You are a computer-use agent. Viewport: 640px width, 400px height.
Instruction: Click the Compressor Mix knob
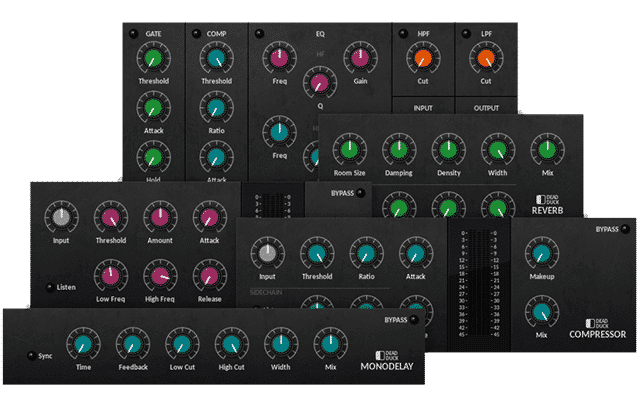tap(542, 312)
